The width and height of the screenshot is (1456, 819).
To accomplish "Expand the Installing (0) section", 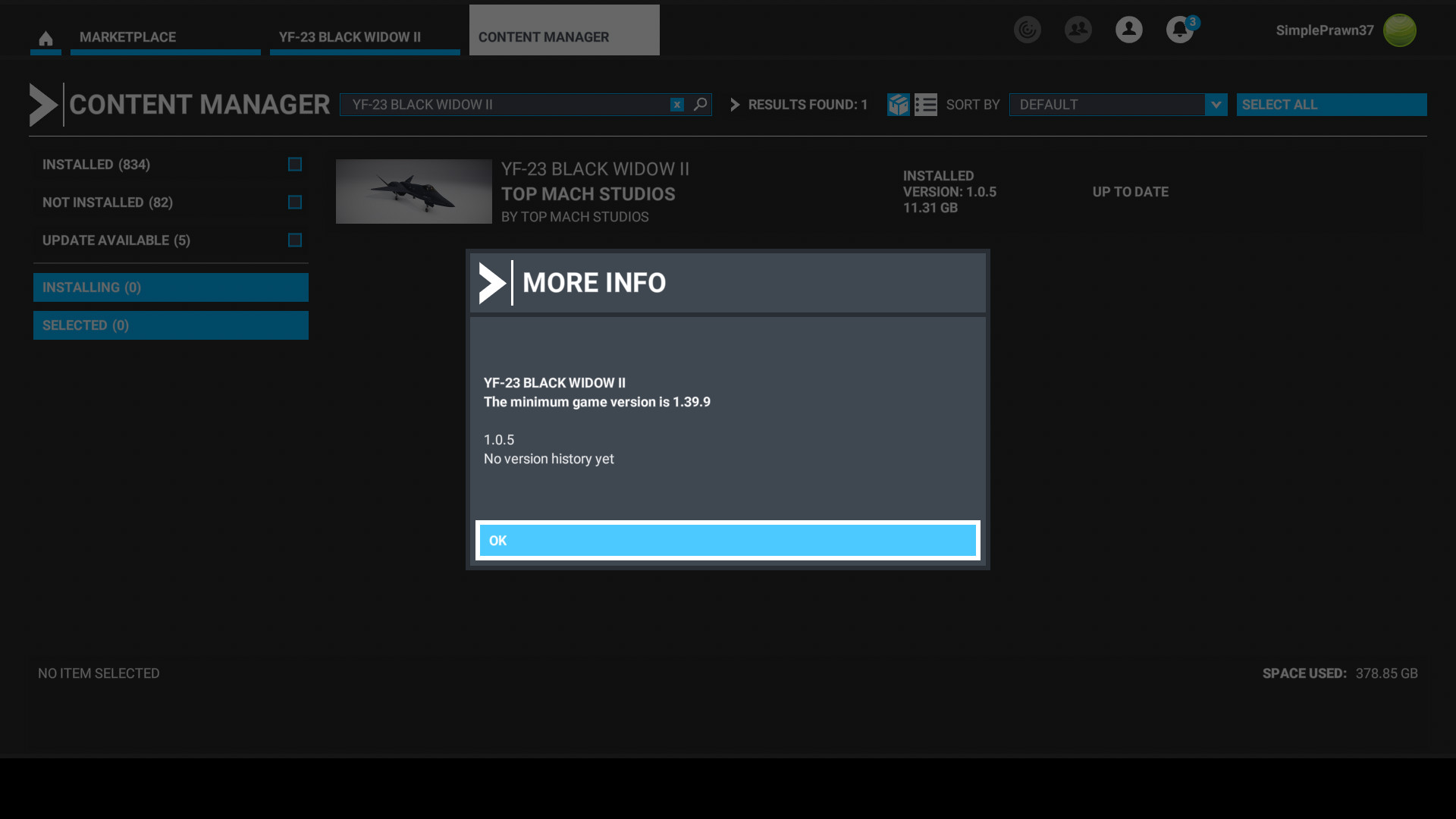I will coord(171,287).
